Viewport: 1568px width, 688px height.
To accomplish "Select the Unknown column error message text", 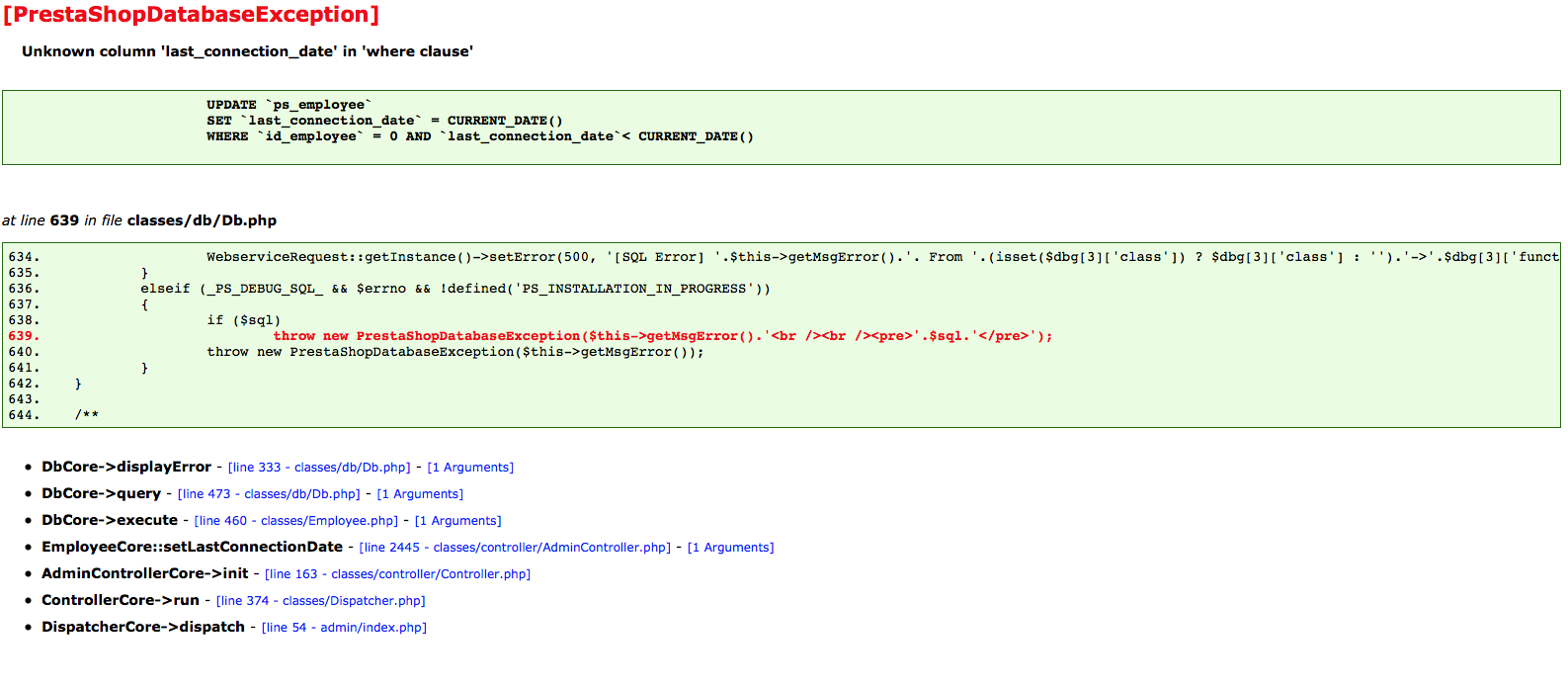I will click(x=248, y=51).
